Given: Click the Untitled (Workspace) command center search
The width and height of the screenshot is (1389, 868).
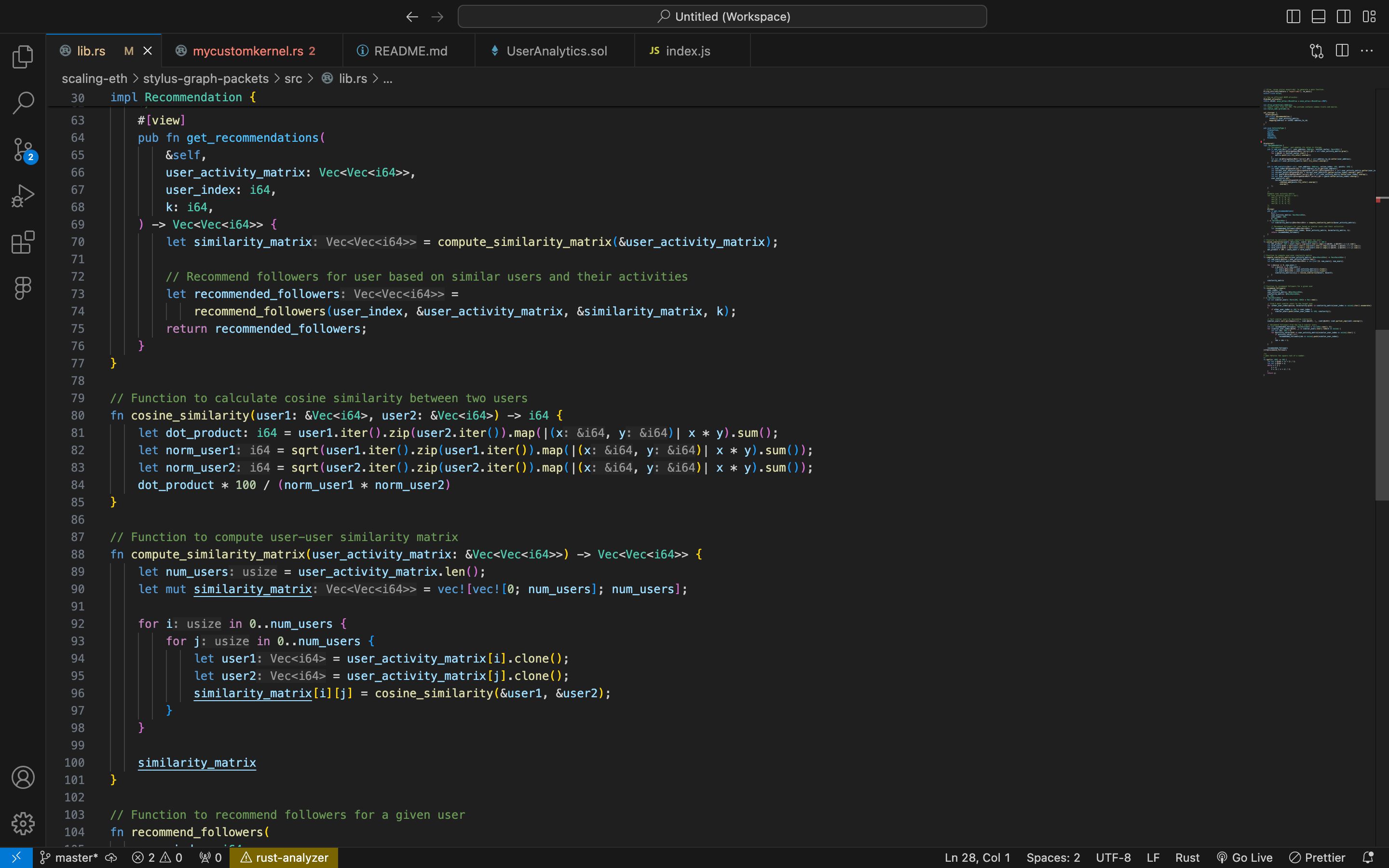Looking at the screenshot, I should point(722,17).
